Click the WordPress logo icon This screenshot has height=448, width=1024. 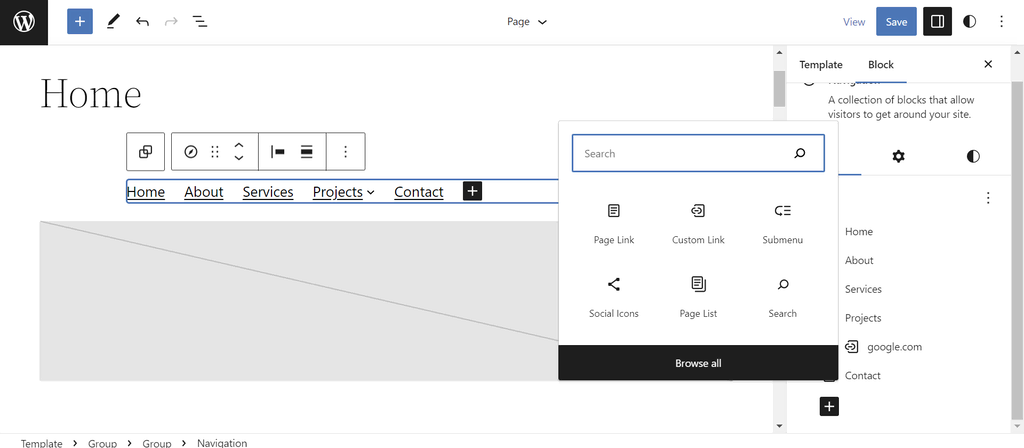(x=24, y=22)
